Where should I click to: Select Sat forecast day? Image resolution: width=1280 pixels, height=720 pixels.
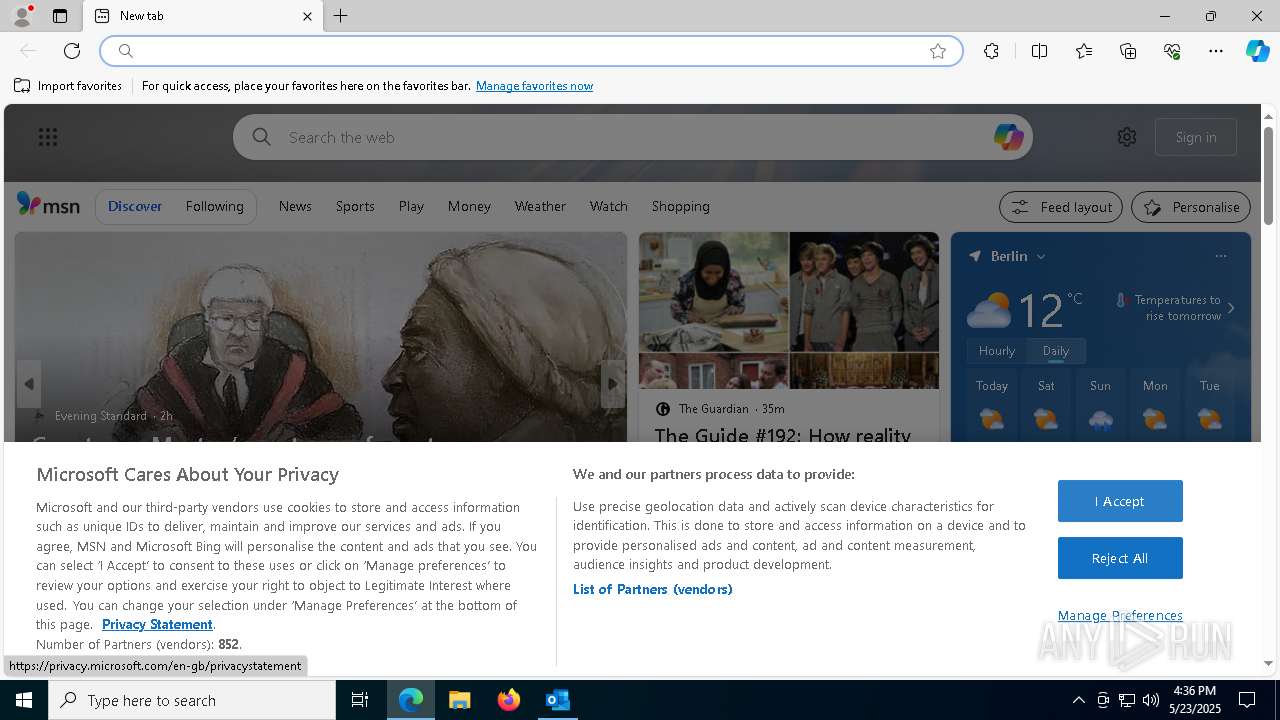(x=1046, y=406)
